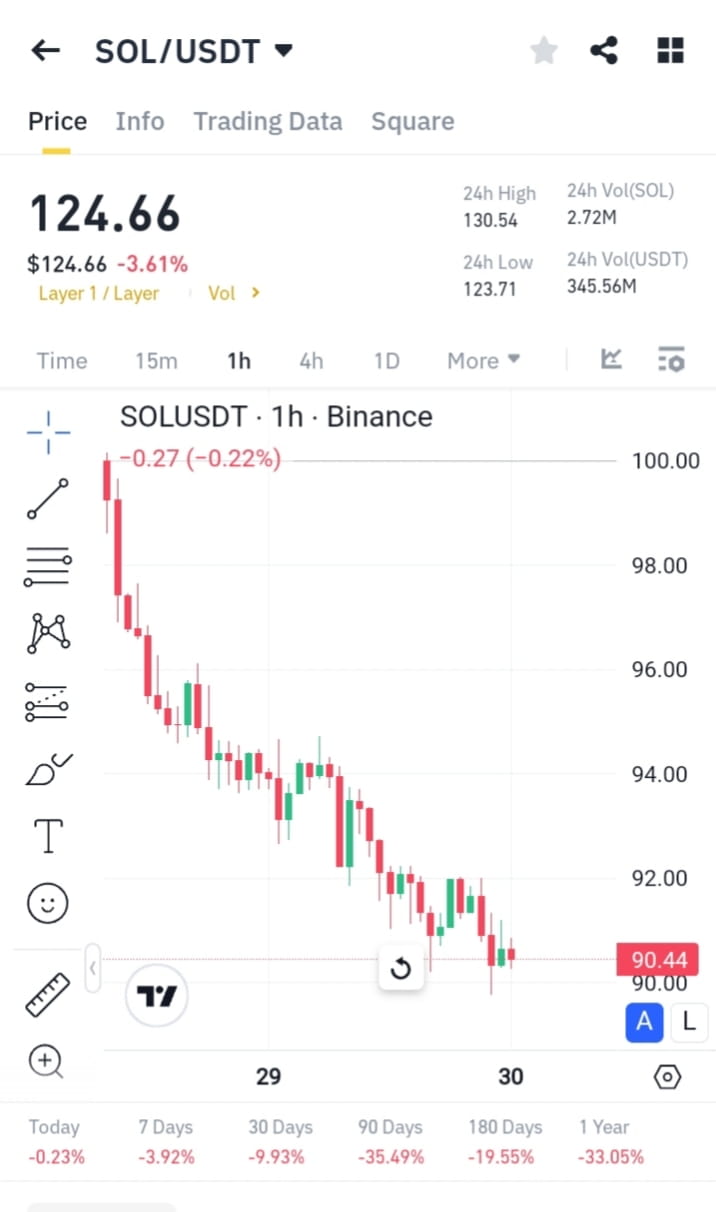Select the 4h timeframe

311,360
